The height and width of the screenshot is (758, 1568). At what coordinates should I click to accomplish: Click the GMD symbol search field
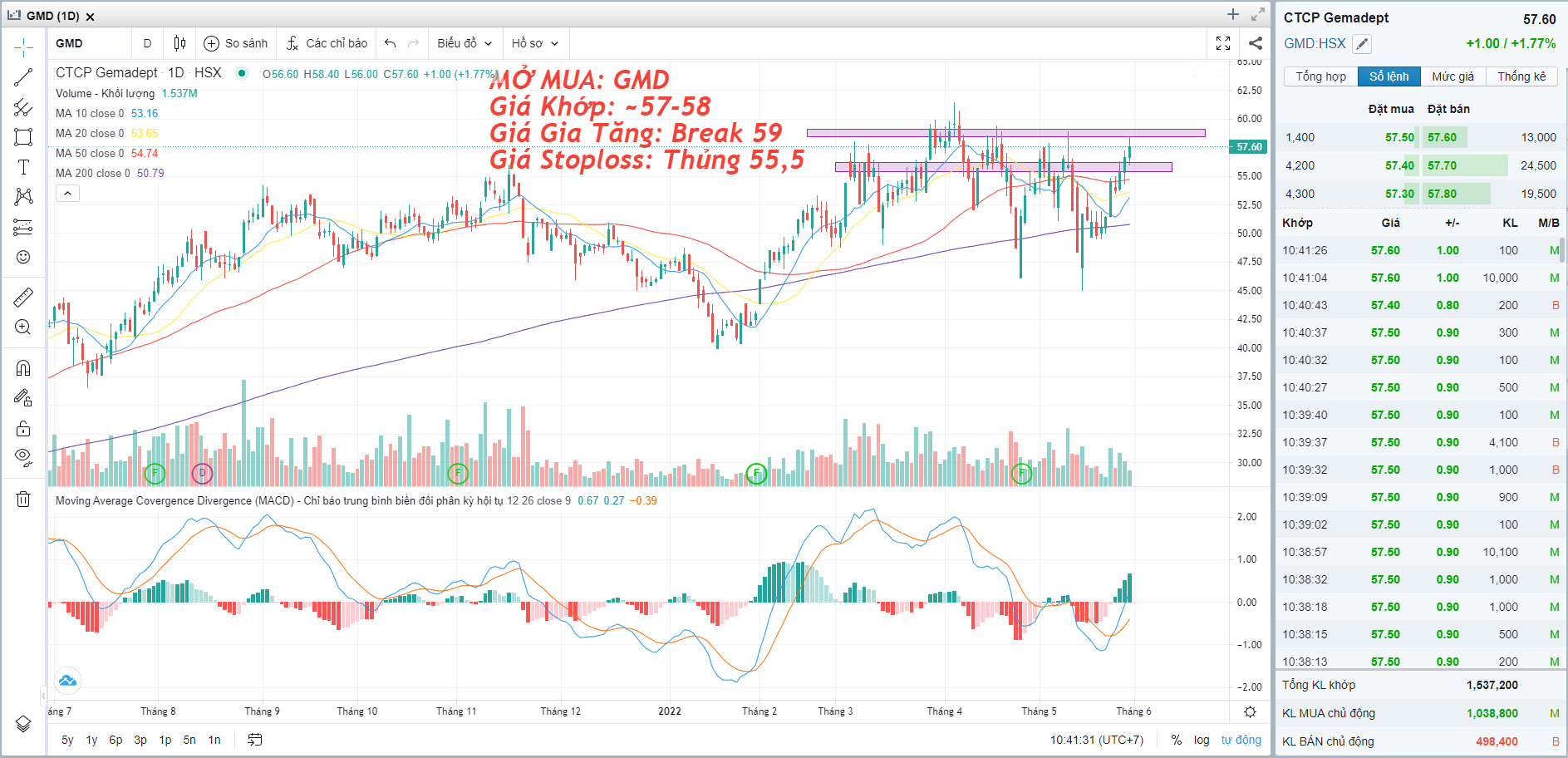(88, 43)
